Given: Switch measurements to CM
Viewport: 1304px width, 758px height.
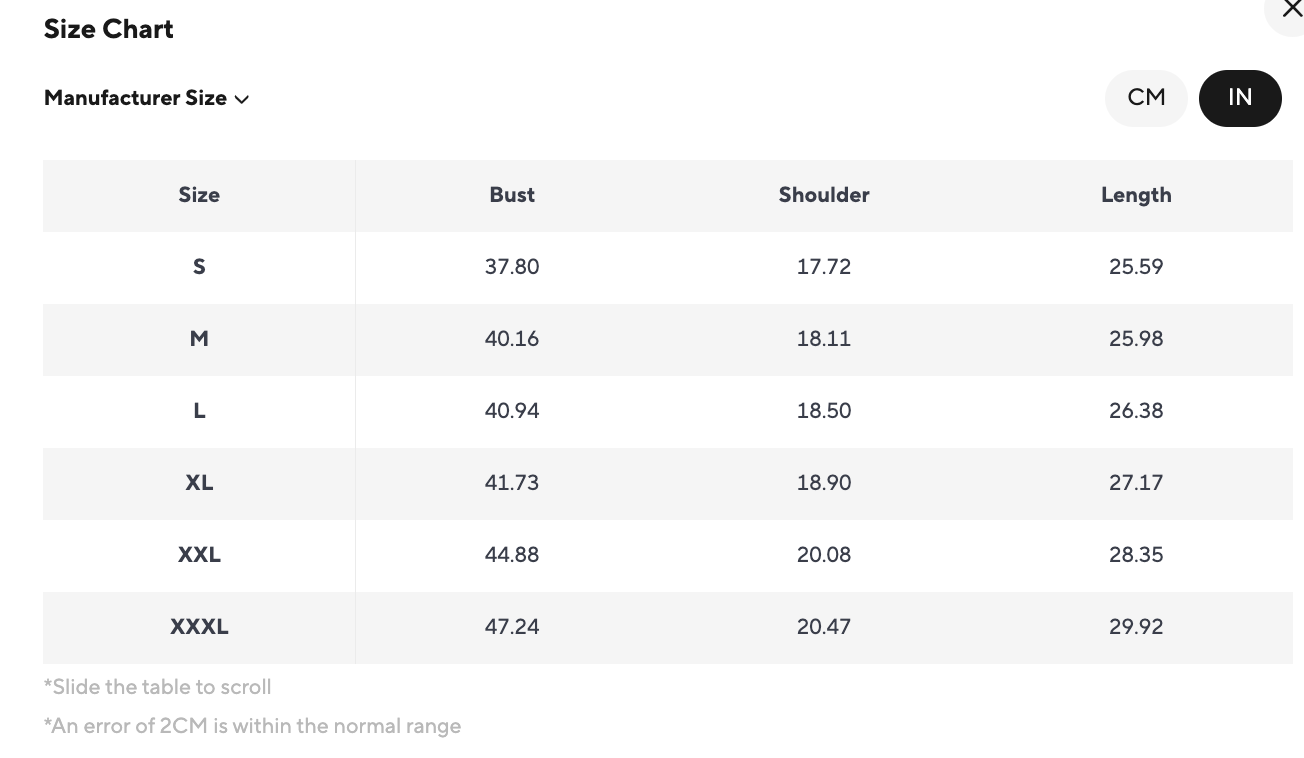Looking at the screenshot, I should [x=1146, y=98].
